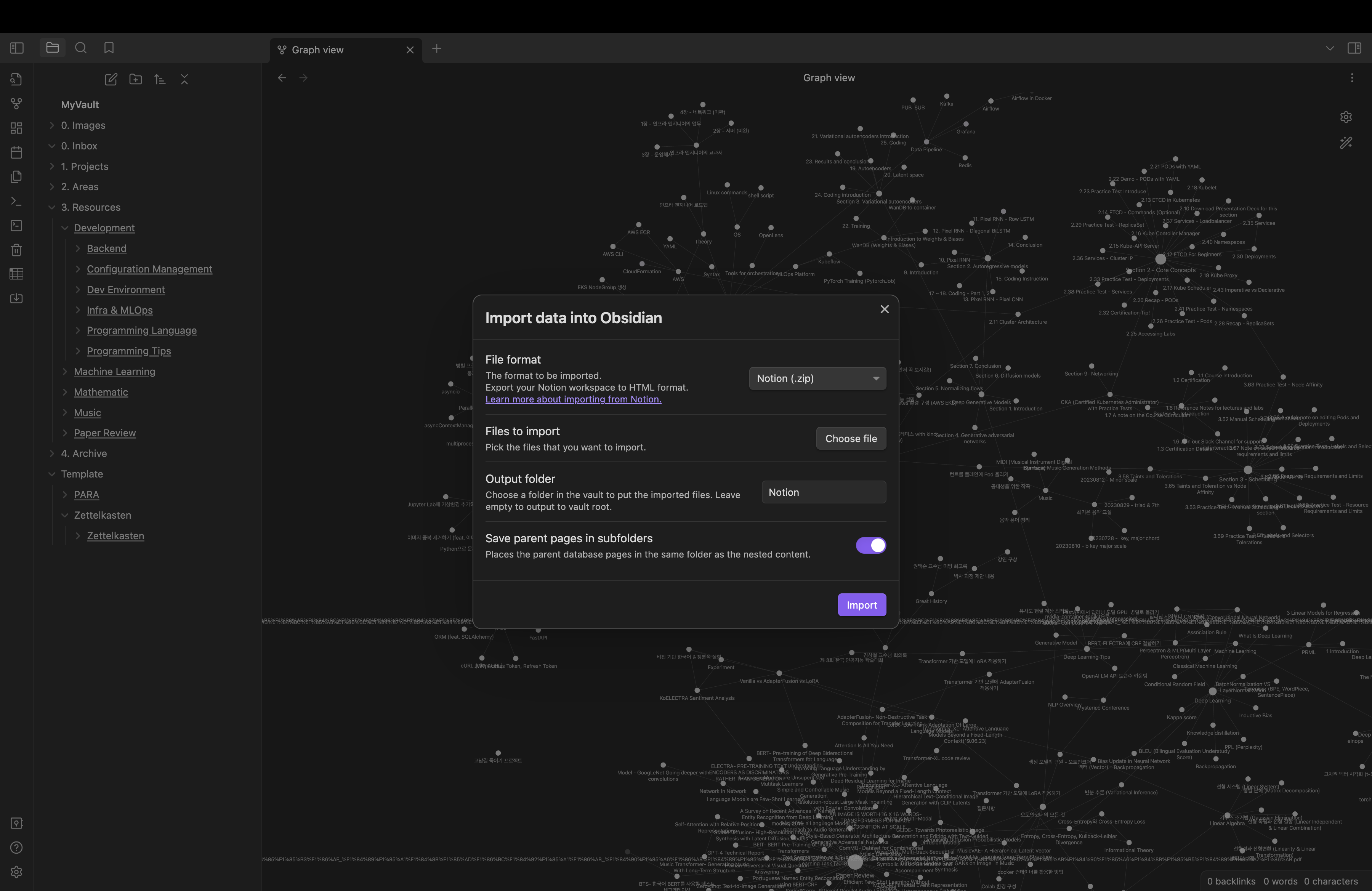Open a new tab with plus button
This screenshot has height=891, width=1372.
pos(436,49)
